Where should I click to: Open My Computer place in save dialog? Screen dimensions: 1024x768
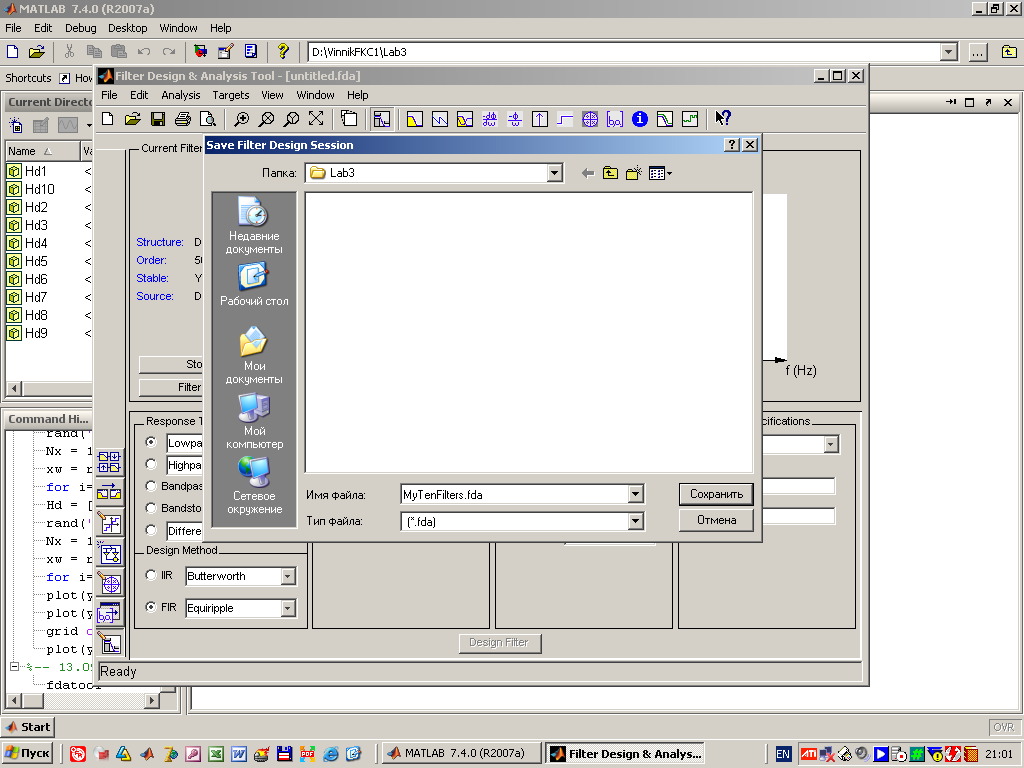pos(254,421)
